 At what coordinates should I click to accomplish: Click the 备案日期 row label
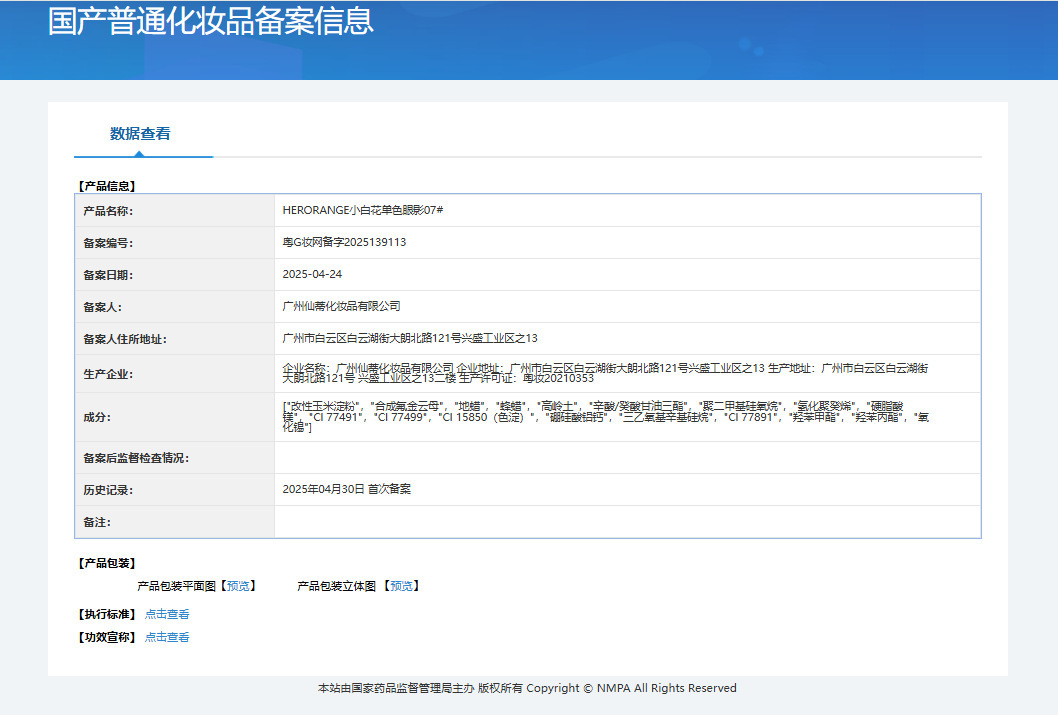[x=108, y=275]
